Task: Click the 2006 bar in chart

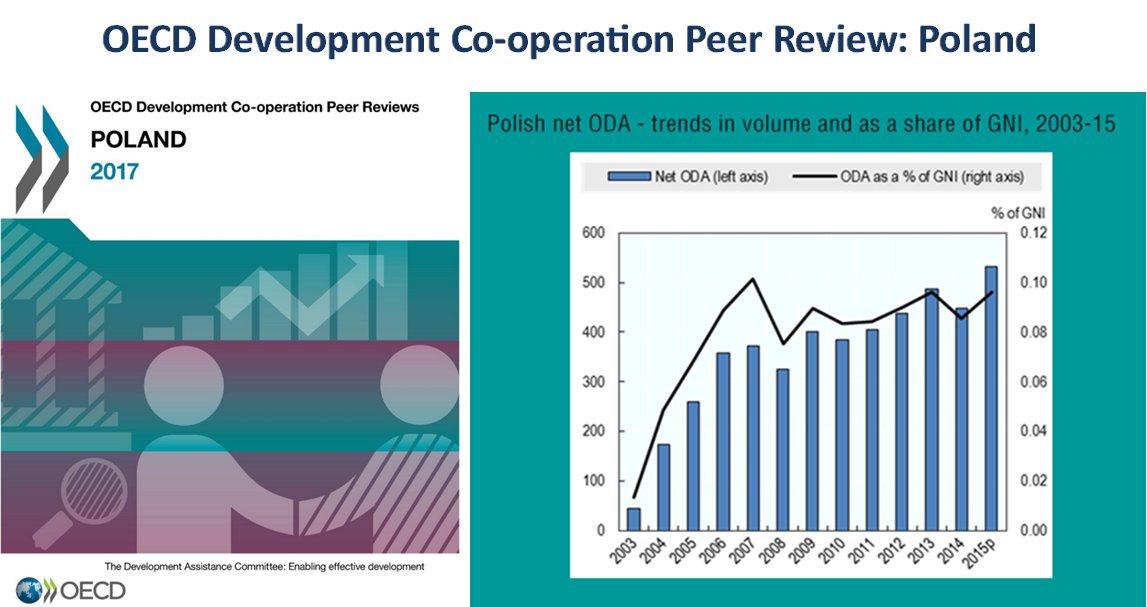Action: [x=723, y=442]
